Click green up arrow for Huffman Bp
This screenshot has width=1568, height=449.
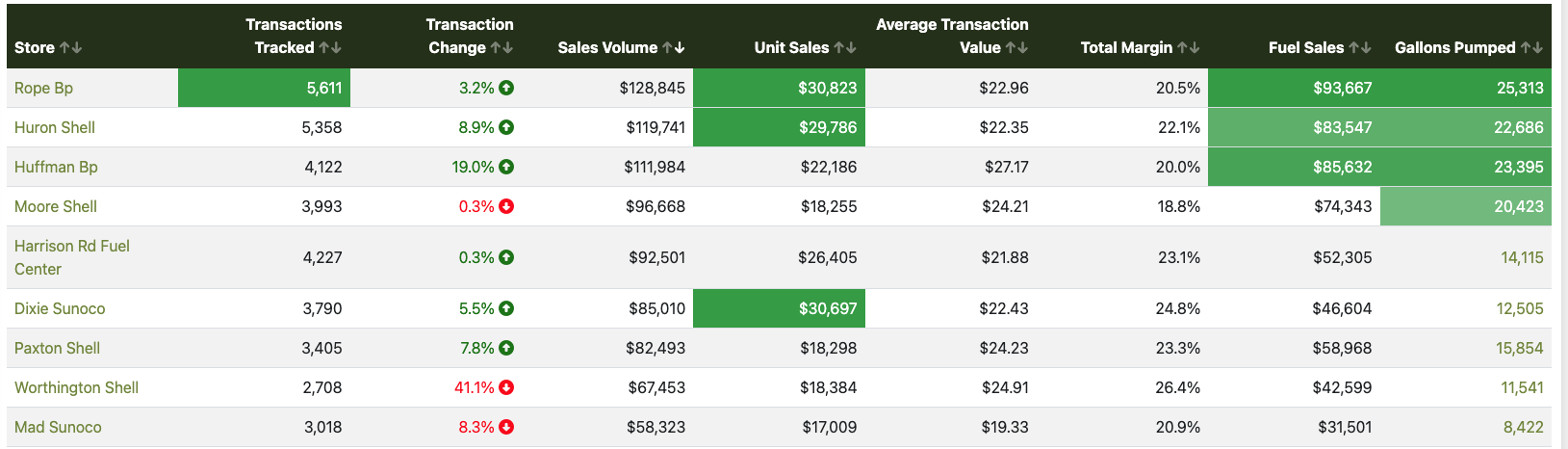(506, 167)
